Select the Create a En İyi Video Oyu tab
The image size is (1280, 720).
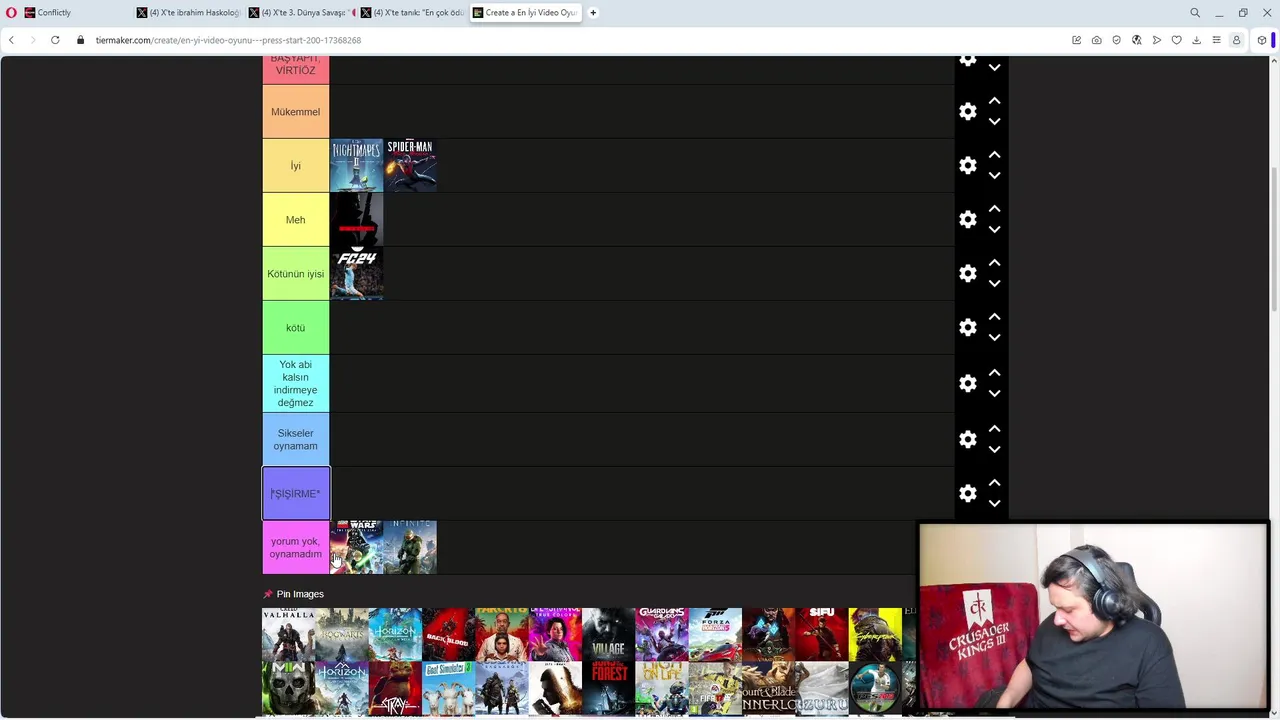pyautogui.click(x=525, y=13)
